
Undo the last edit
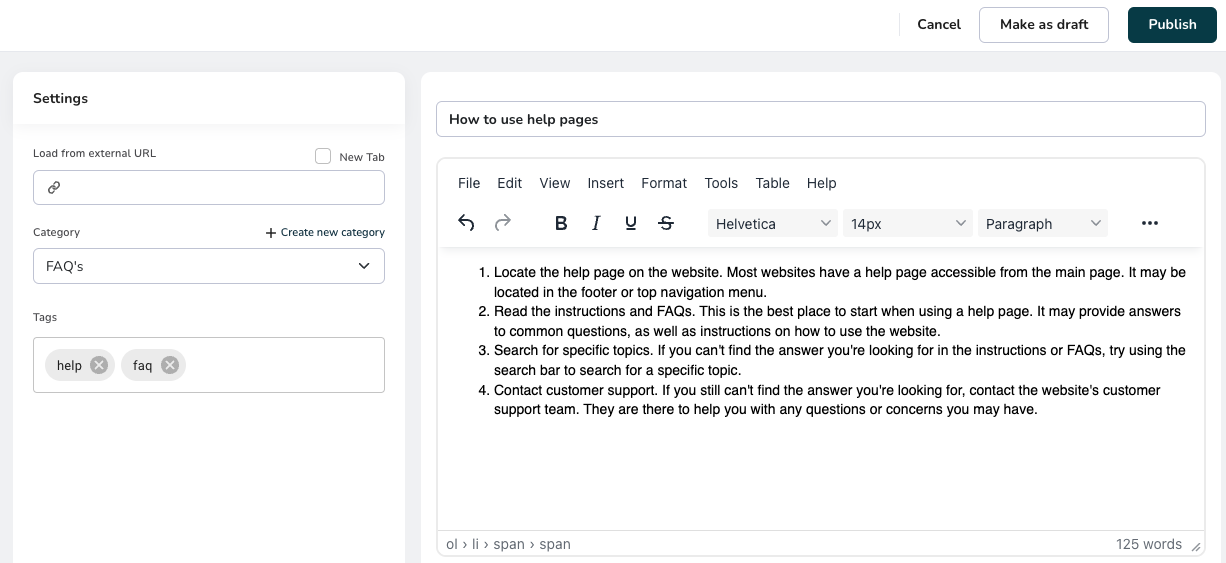point(466,223)
